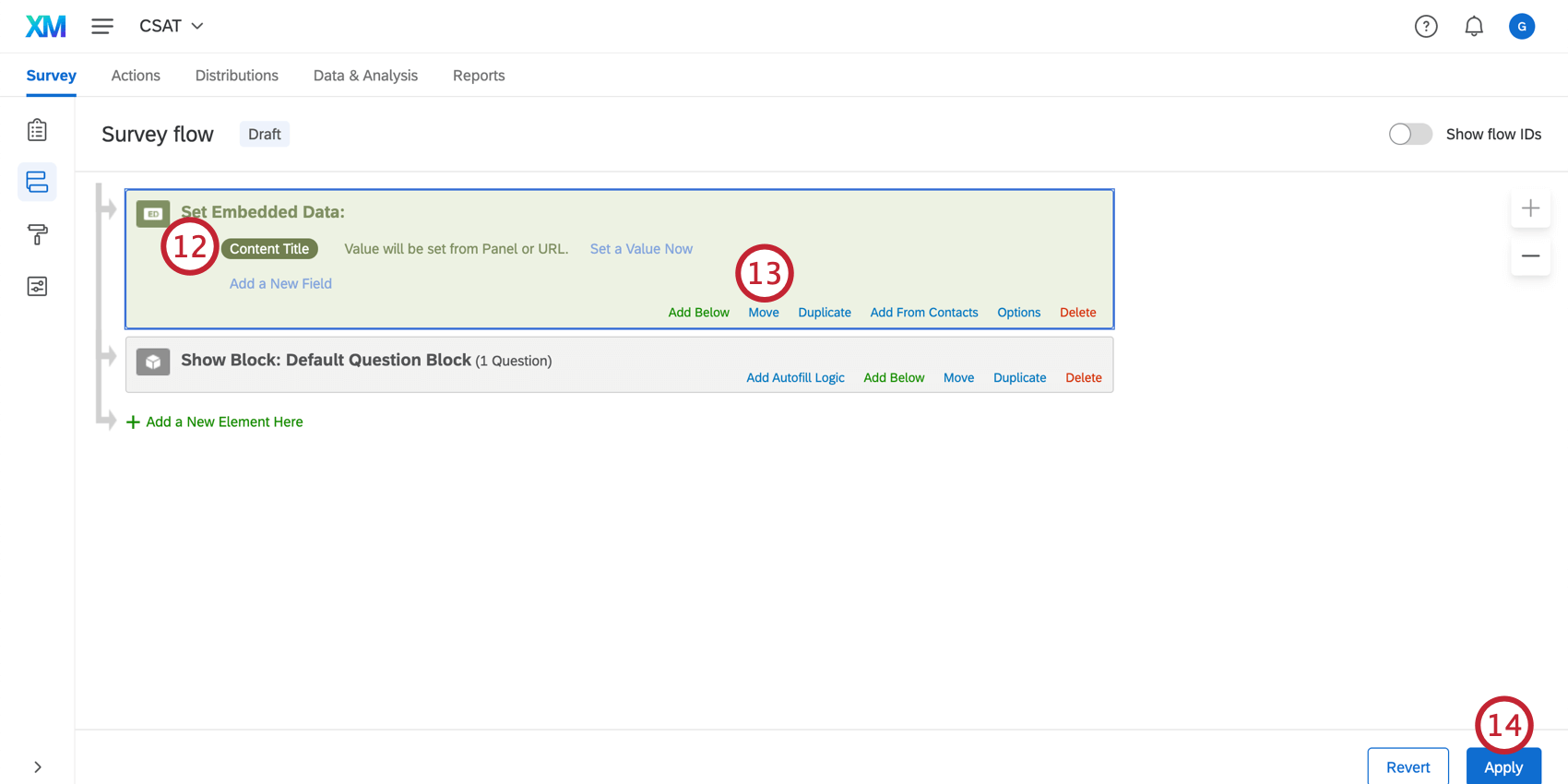The height and width of the screenshot is (784, 1568).
Task: Click Add From Contacts
Action: pyautogui.click(x=924, y=313)
